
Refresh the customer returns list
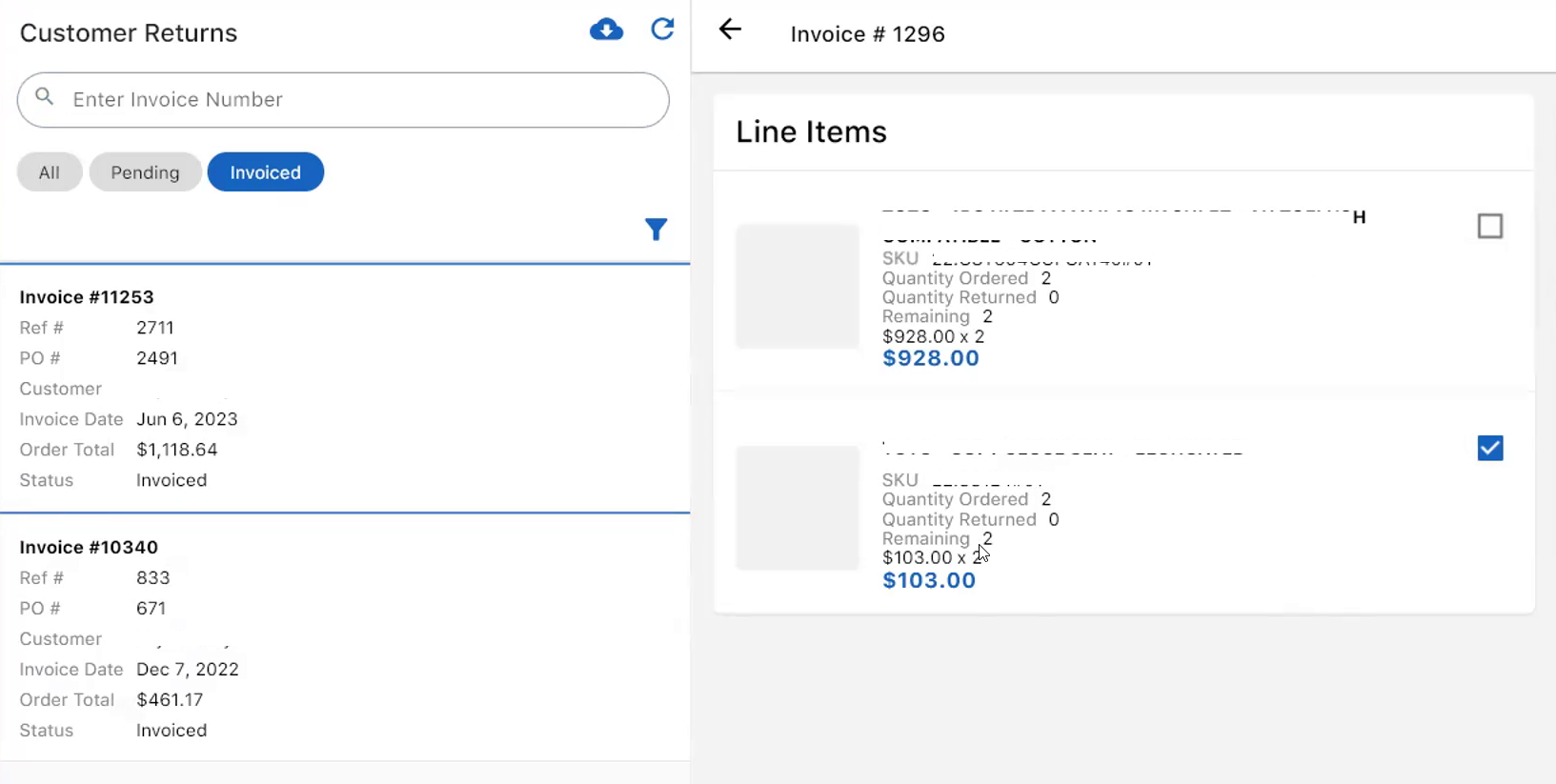[662, 30]
